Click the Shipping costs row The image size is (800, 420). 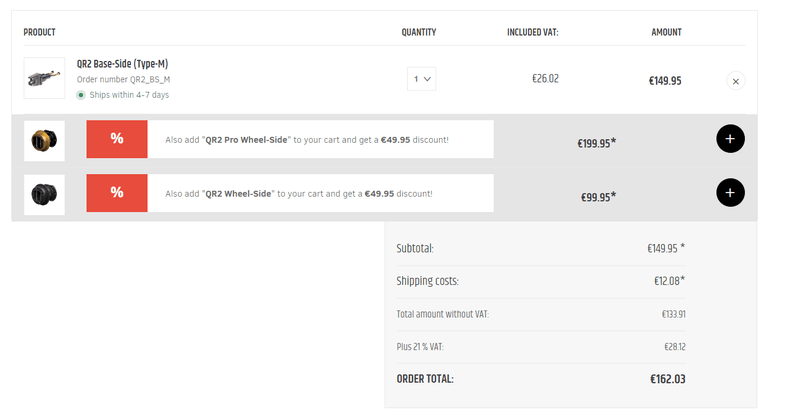pyautogui.click(x=541, y=281)
